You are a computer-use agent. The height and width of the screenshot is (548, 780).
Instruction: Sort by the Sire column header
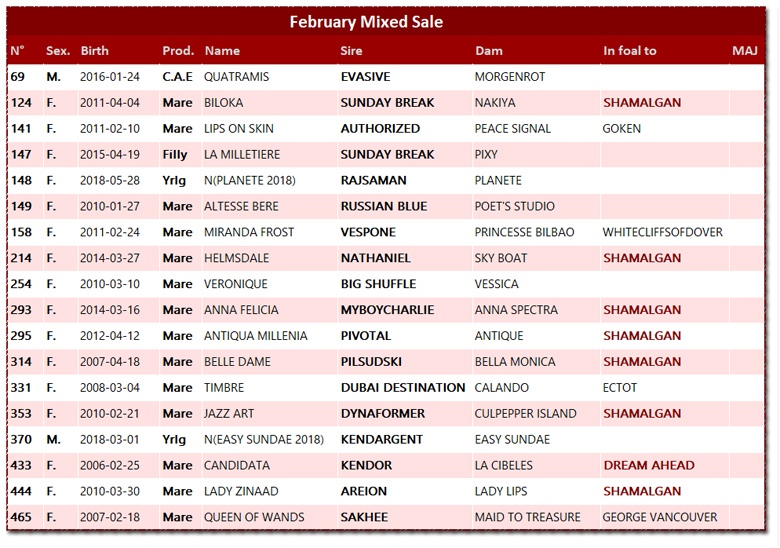(351, 51)
